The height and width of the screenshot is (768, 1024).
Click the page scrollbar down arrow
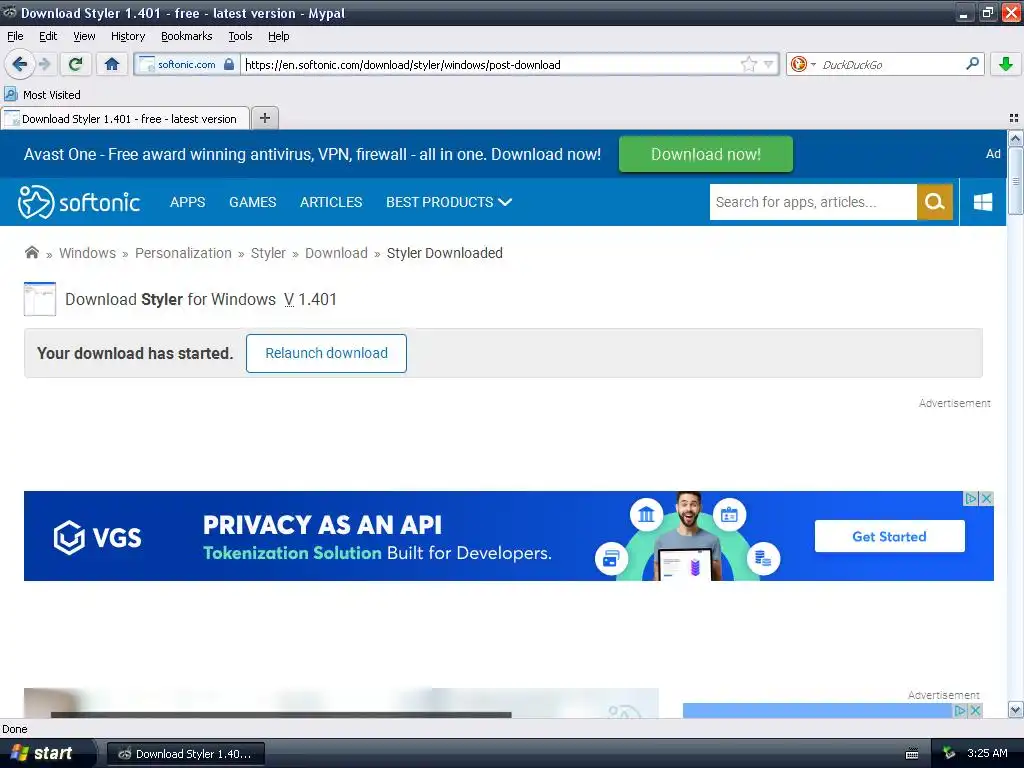tap(1016, 710)
